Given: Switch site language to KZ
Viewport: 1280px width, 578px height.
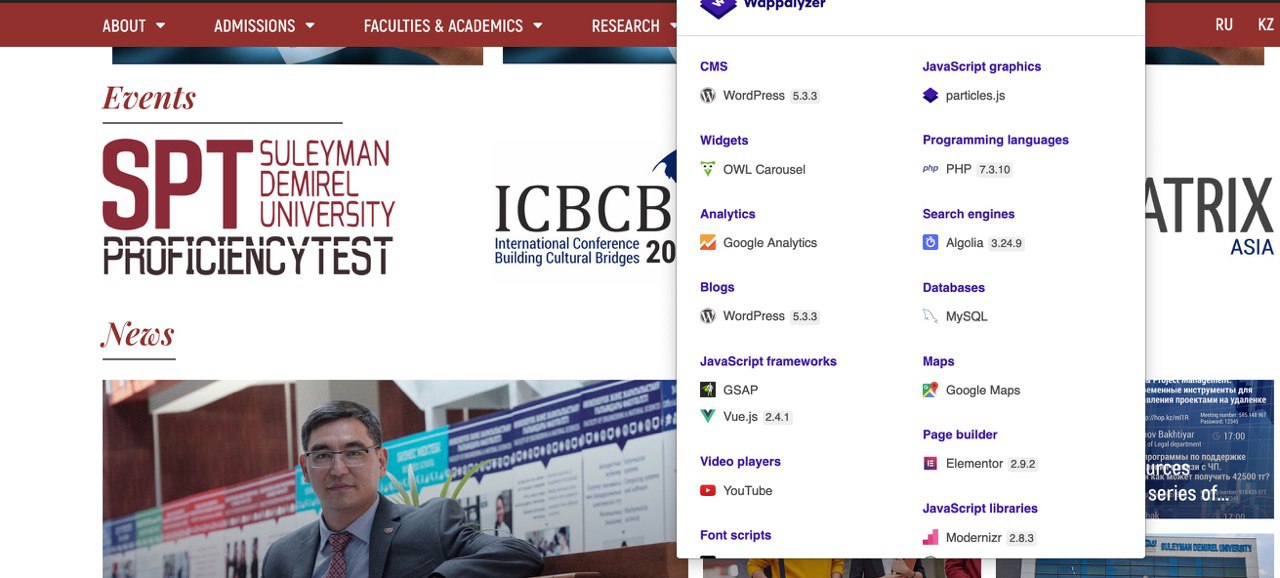Looking at the screenshot, I should (1265, 25).
